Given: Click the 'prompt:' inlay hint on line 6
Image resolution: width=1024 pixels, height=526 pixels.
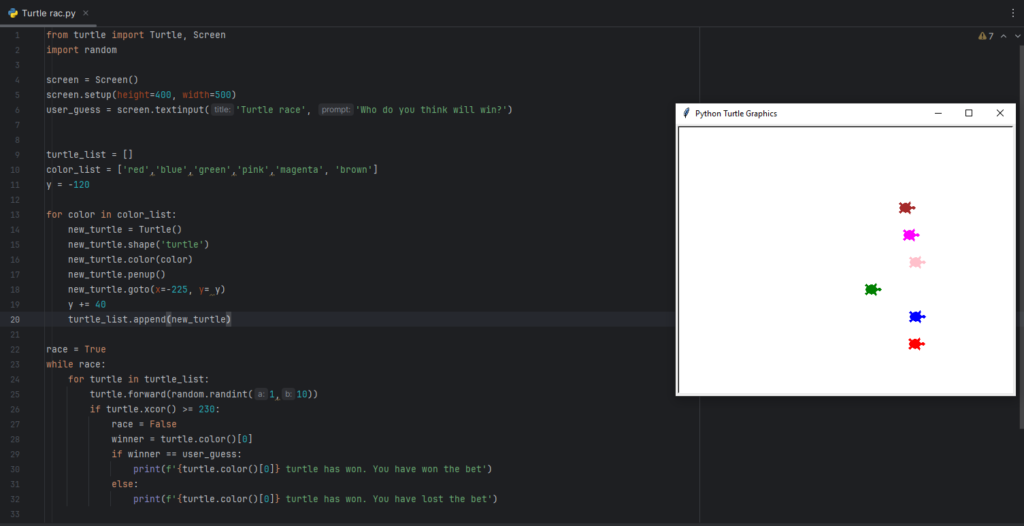Looking at the screenshot, I should [336, 109].
